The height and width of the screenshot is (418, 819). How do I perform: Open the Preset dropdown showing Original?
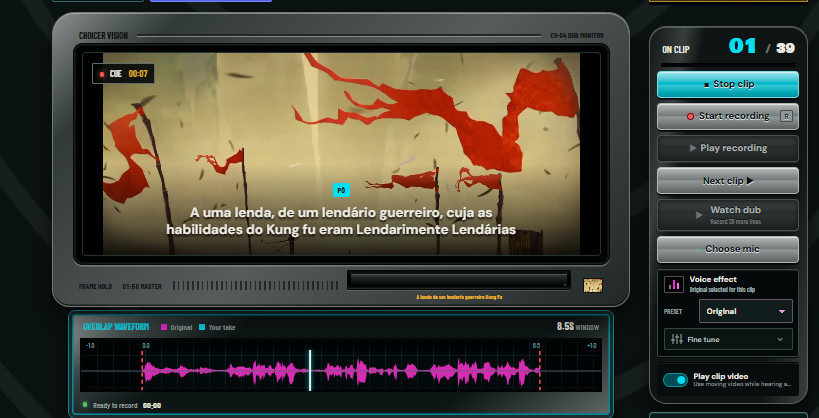(745, 311)
